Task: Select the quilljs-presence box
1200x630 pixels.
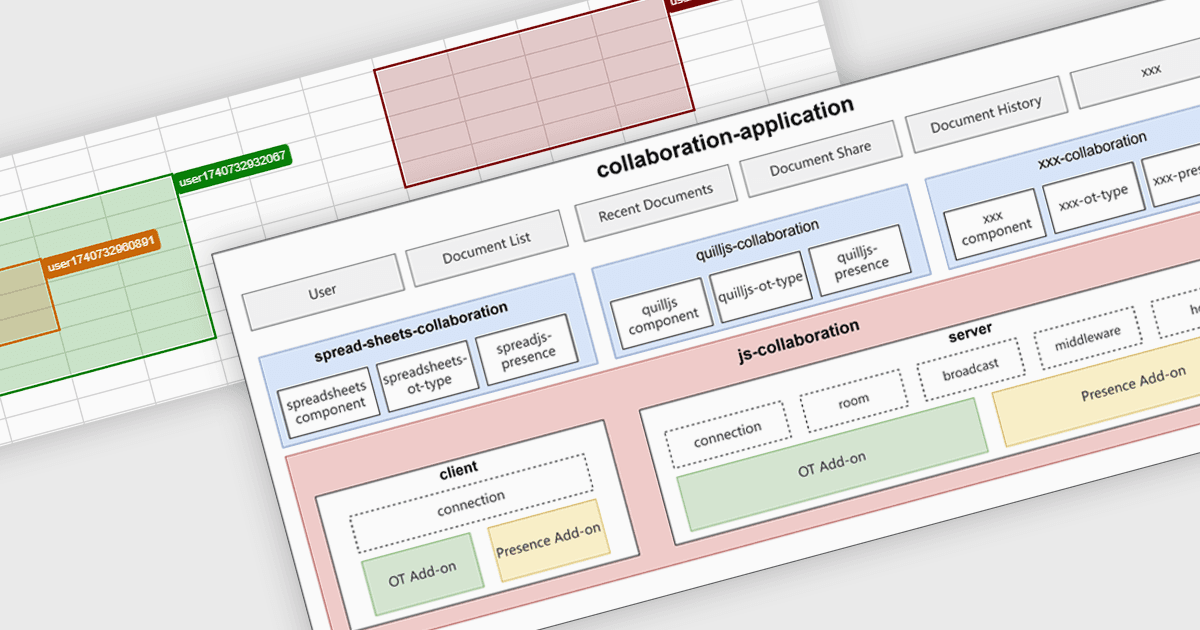Action: click(862, 258)
